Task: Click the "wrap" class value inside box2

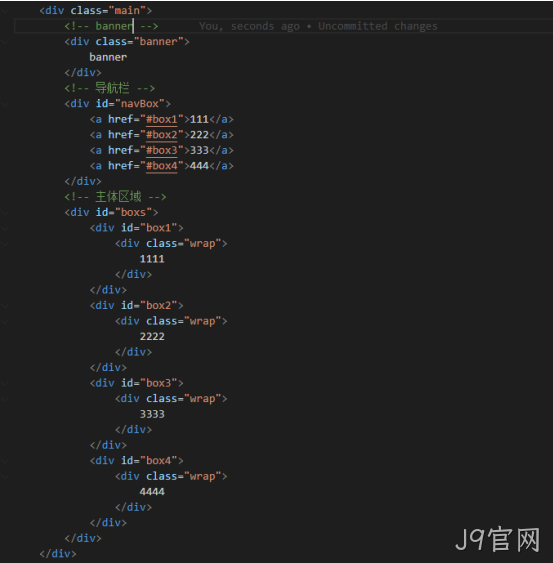Action: 203,321
